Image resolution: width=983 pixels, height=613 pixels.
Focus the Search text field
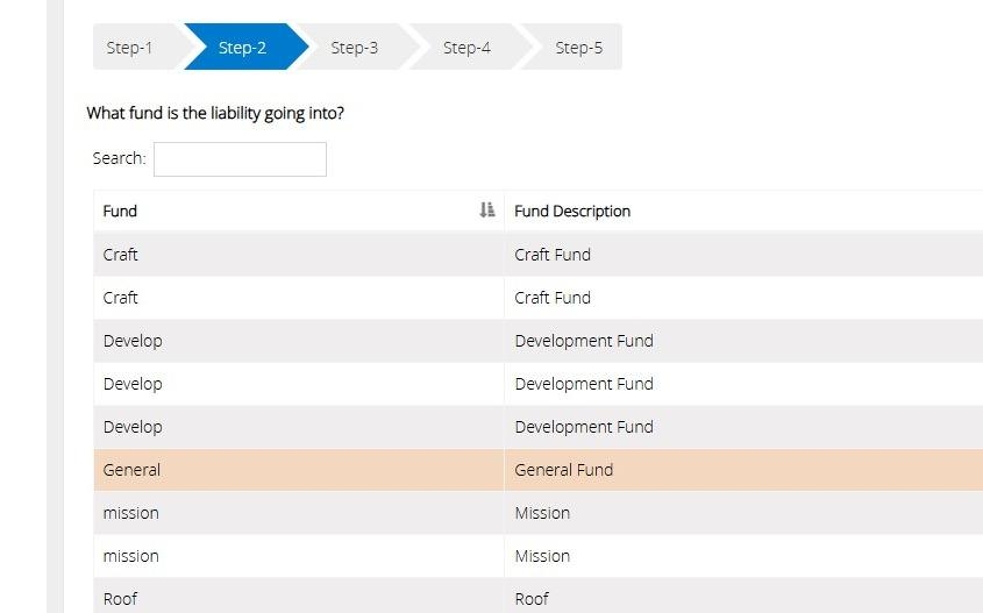(x=240, y=159)
